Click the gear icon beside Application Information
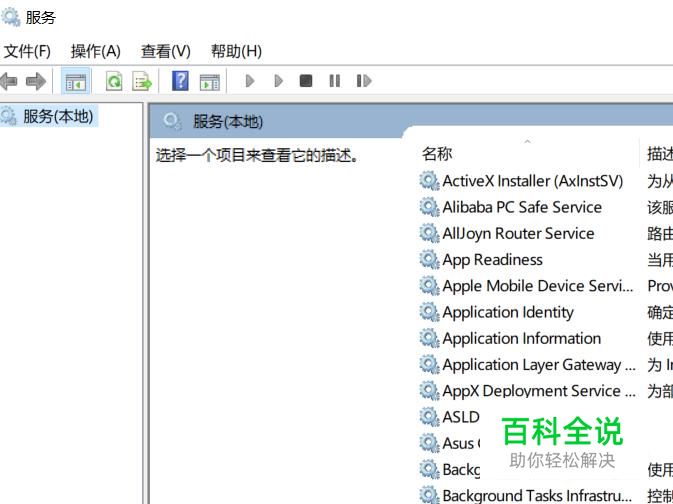 coord(429,338)
